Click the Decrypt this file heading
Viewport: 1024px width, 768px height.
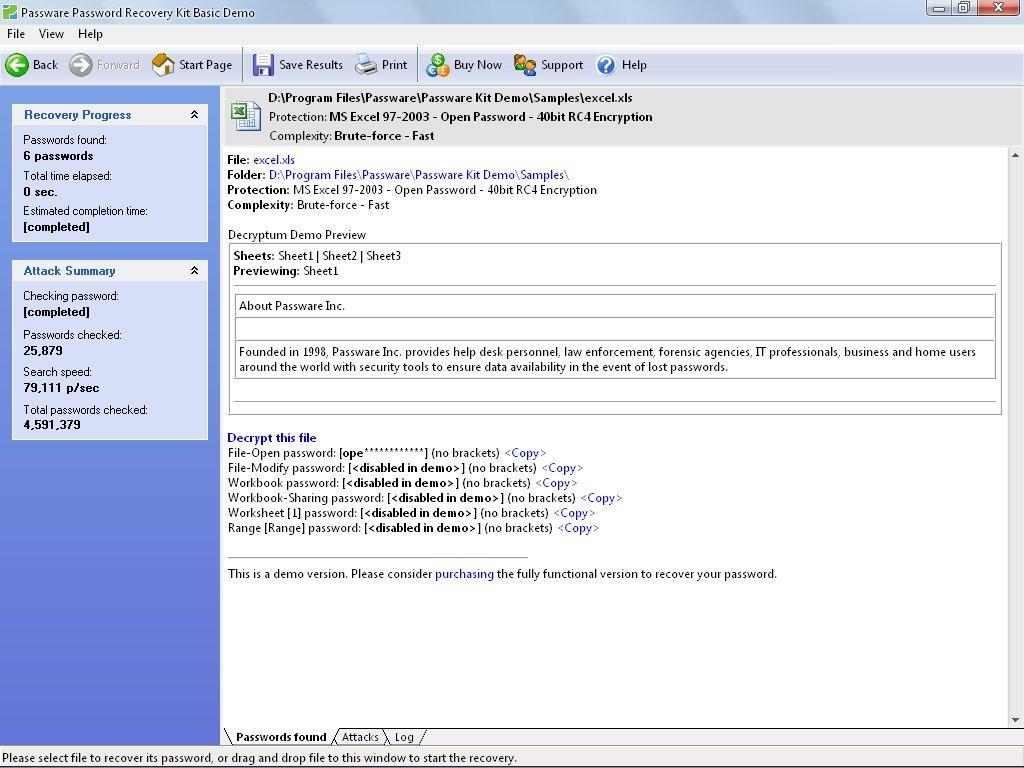[x=272, y=438]
